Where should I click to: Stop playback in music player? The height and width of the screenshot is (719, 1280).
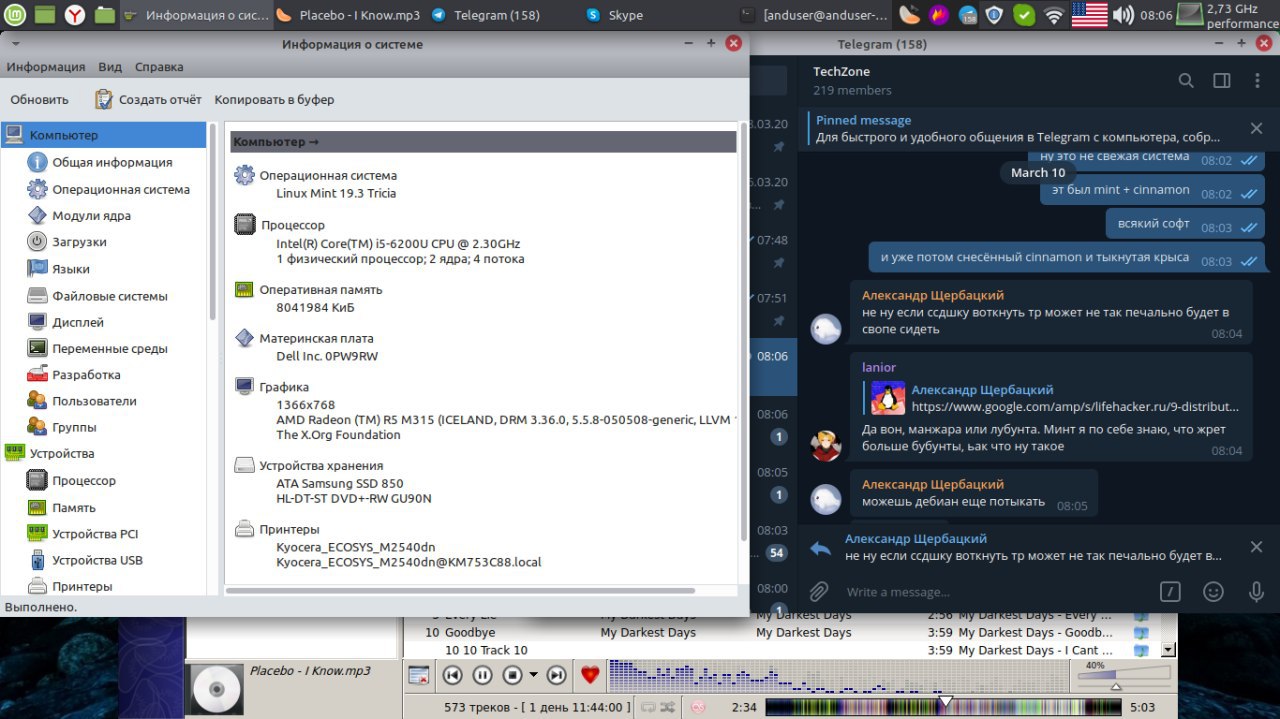(x=512, y=675)
